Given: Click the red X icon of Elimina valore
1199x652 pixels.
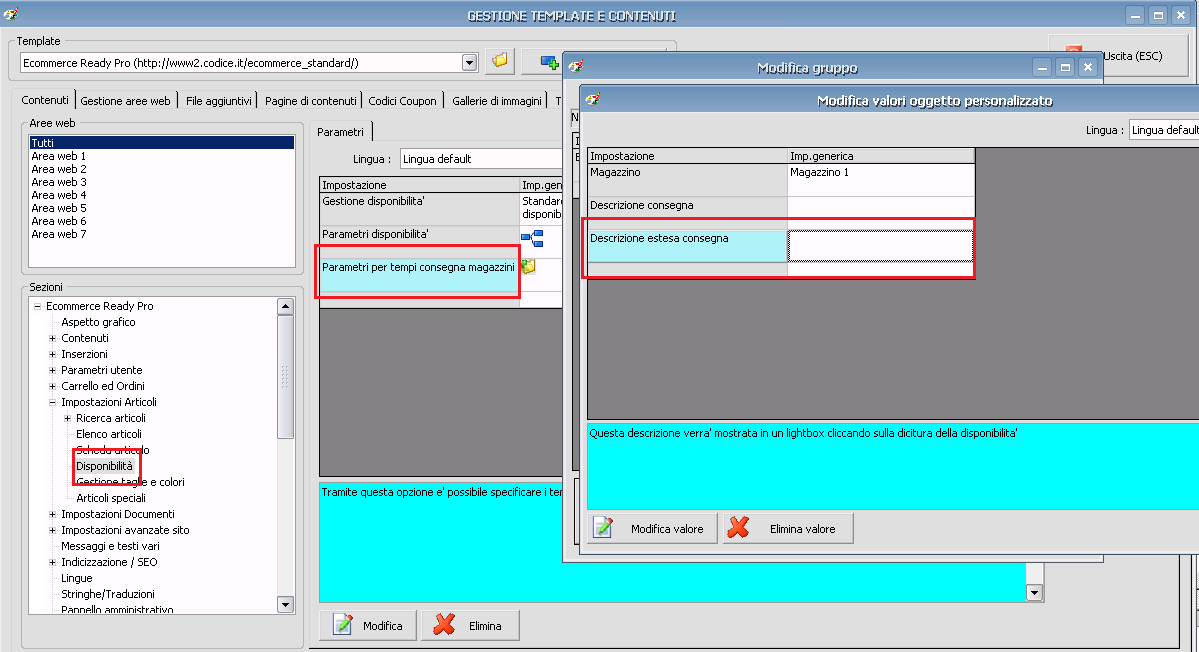Looking at the screenshot, I should (x=738, y=527).
